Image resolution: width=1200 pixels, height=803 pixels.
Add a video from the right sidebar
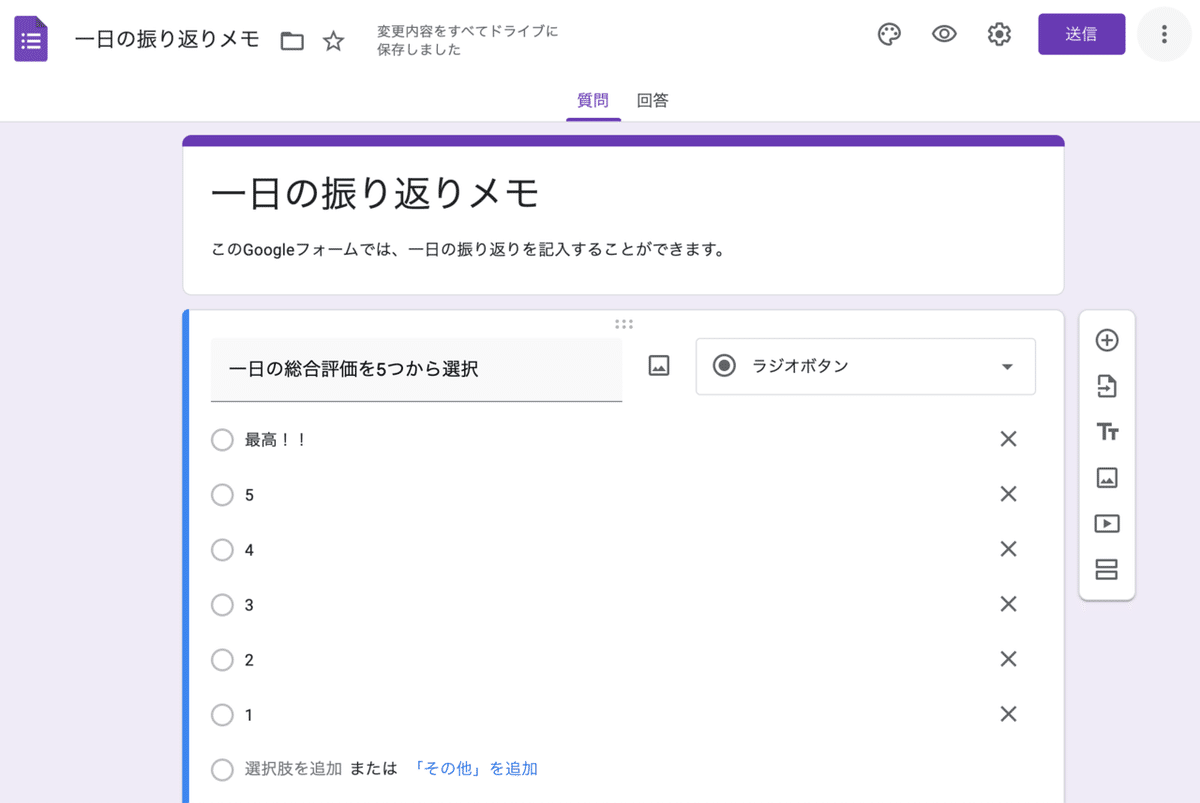1106,523
